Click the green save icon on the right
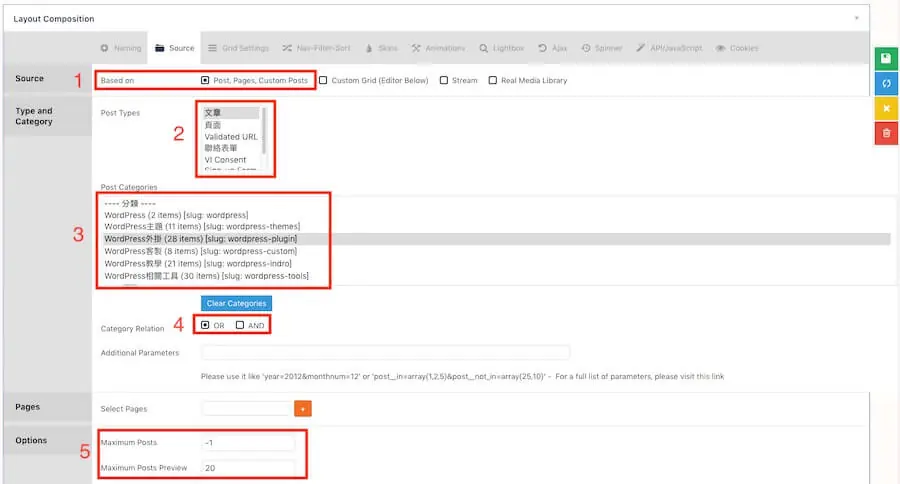 click(886, 59)
